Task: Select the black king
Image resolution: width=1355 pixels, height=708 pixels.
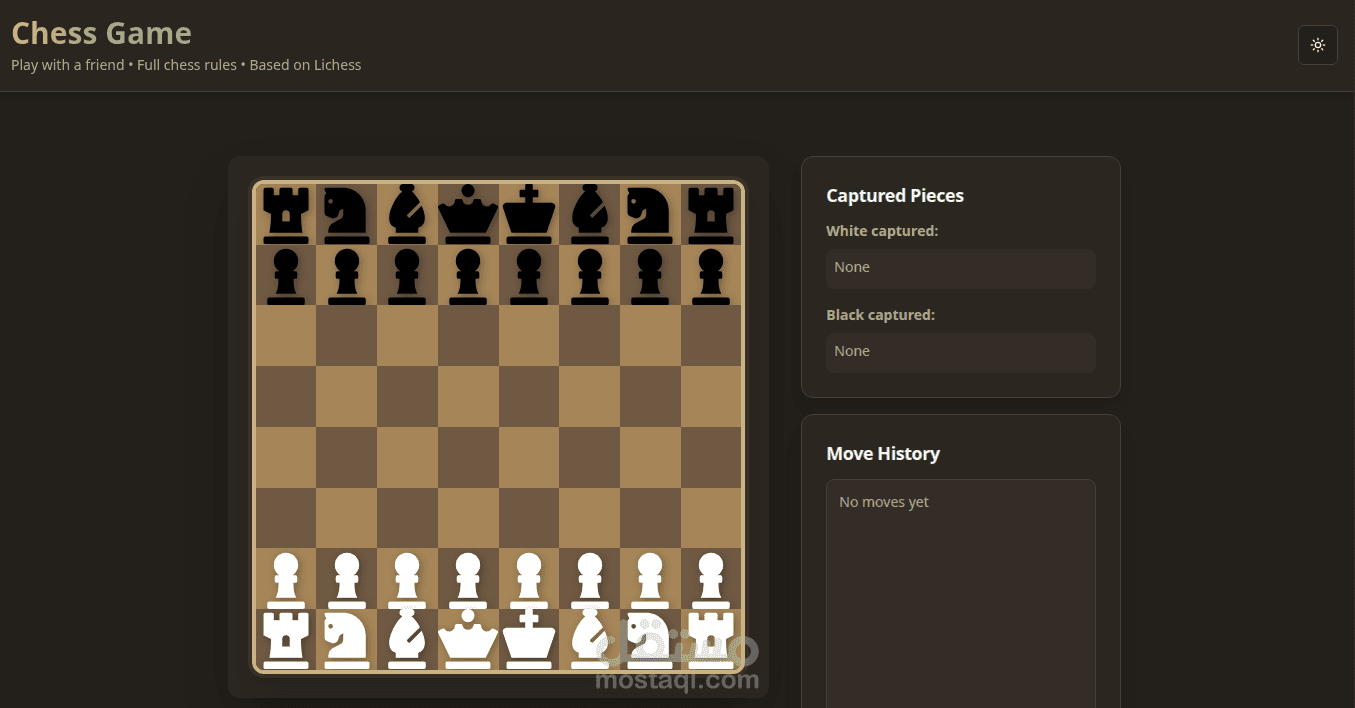Action: coord(529,214)
